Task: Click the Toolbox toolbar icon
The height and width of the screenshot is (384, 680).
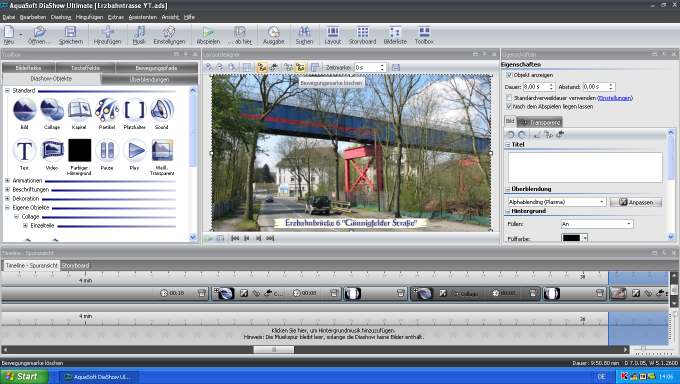Action: point(424,35)
